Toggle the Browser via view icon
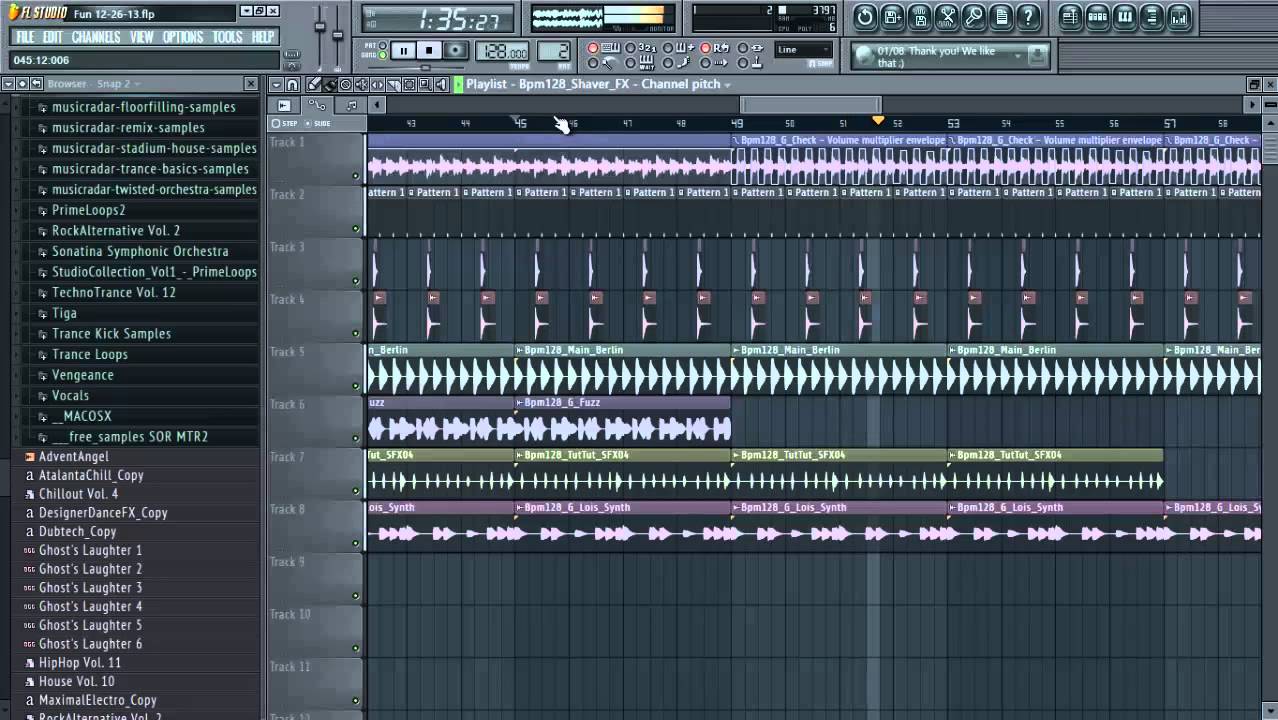The width and height of the screenshot is (1278, 720). (1152, 17)
